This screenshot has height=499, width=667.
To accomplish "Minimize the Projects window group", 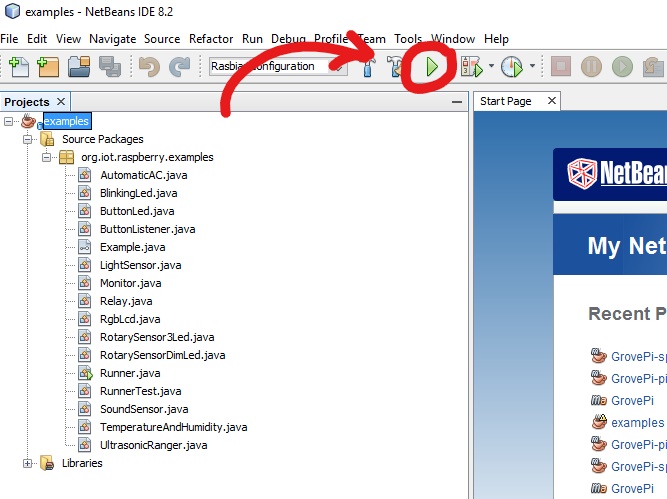I will pyautogui.click(x=457, y=102).
